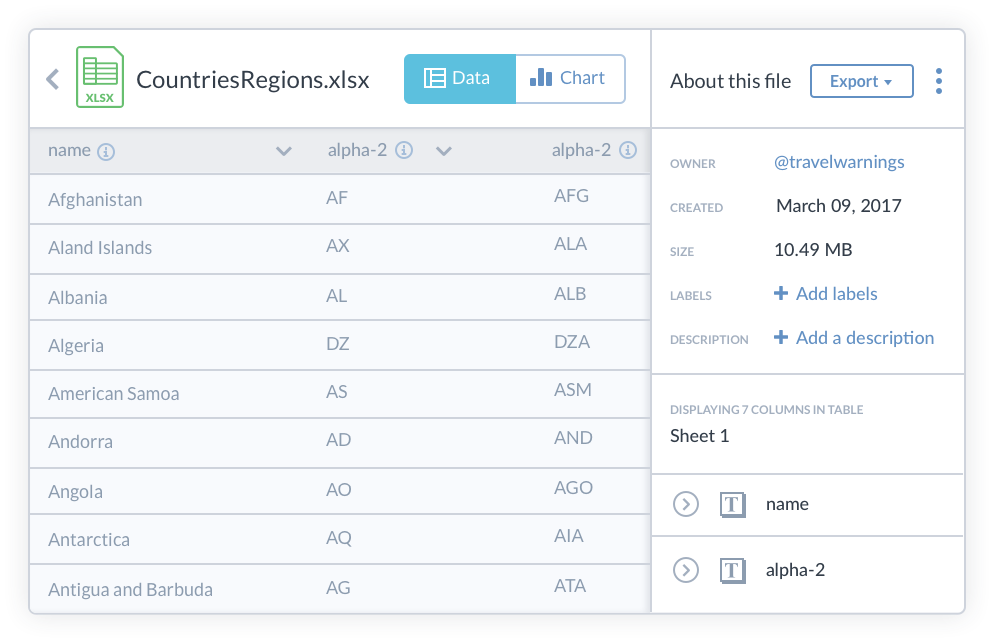This screenshot has width=994, height=644.
Task: Switch to the Data view tab
Action: [x=459, y=79]
